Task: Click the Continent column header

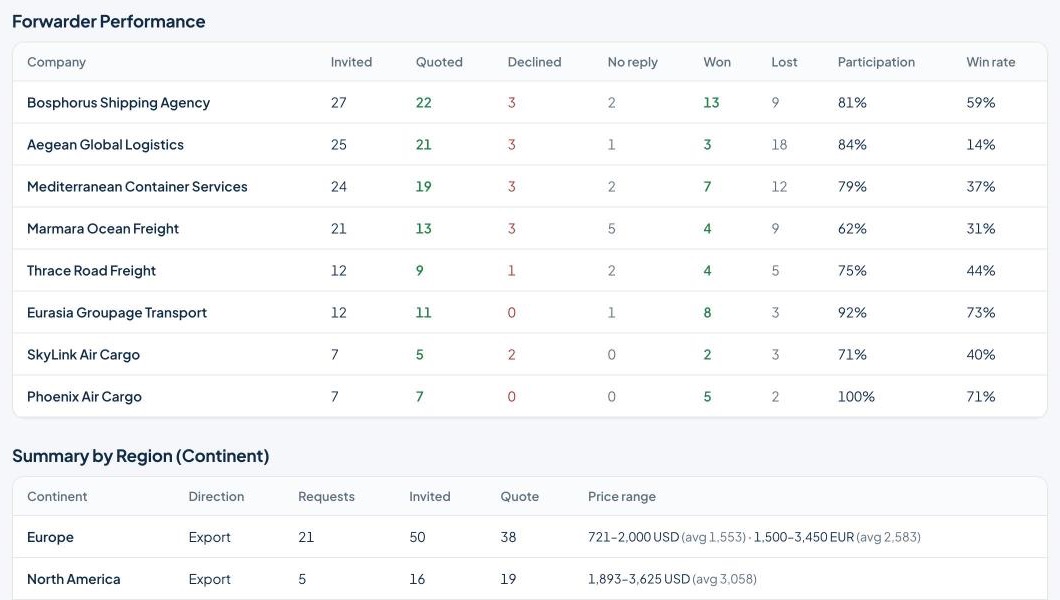Action: point(57,497)
